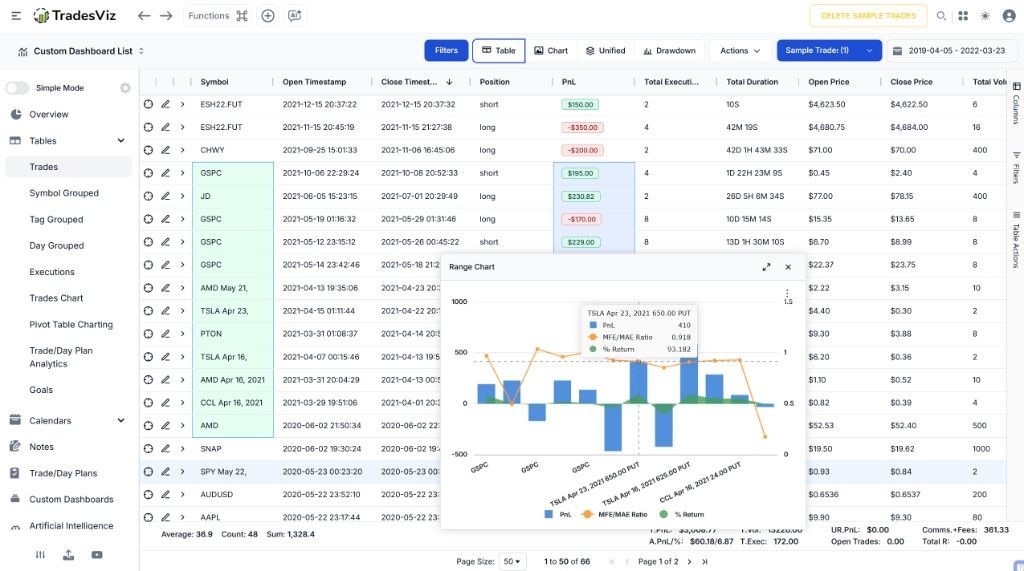The height and width of the screenshot is (571, 1024).
Task: Expand the AUDUSD trade row chevron
Action: coord(182,494)
